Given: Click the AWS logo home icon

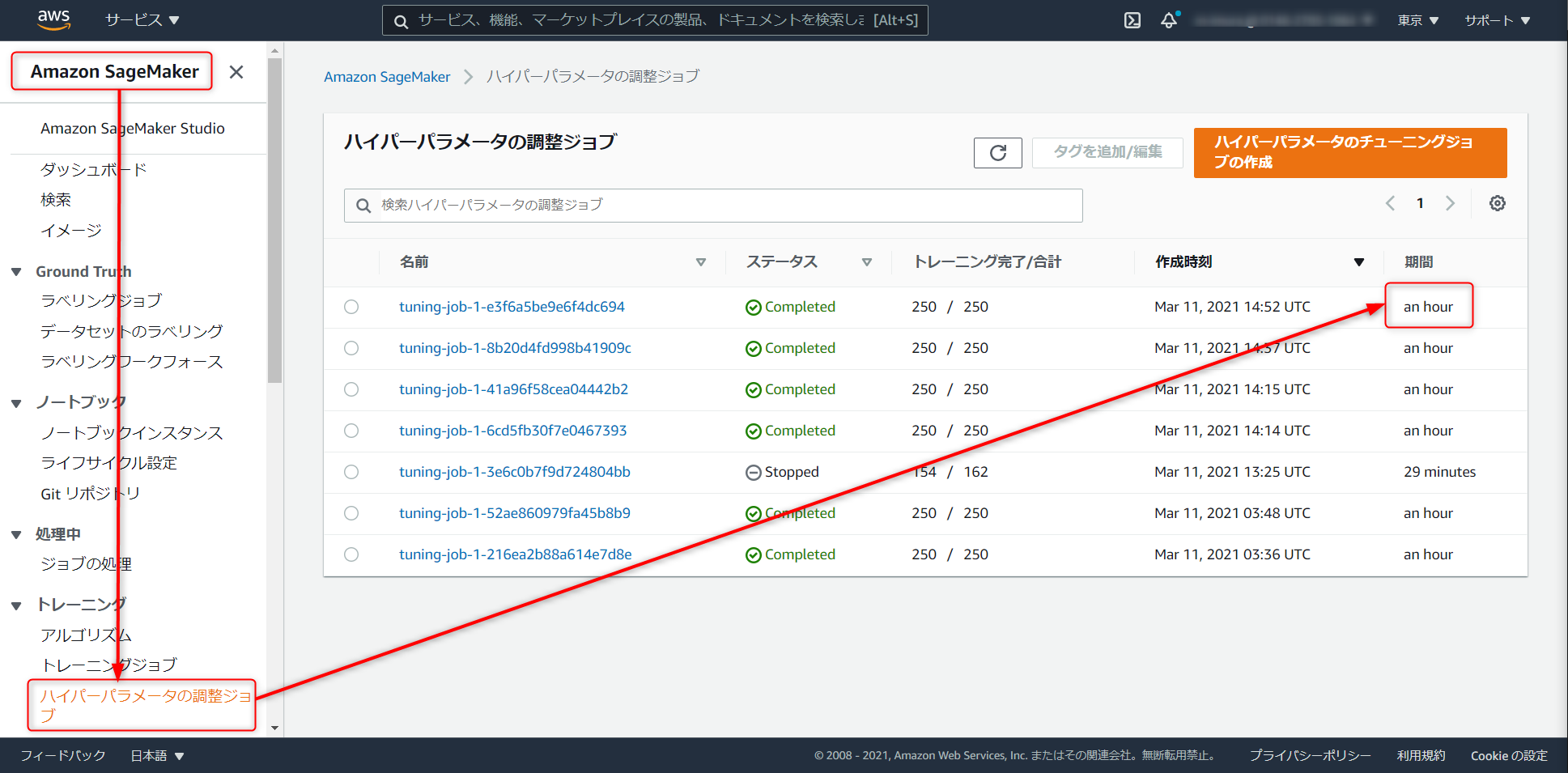Looking at the screenshot, I should point(53,19).
